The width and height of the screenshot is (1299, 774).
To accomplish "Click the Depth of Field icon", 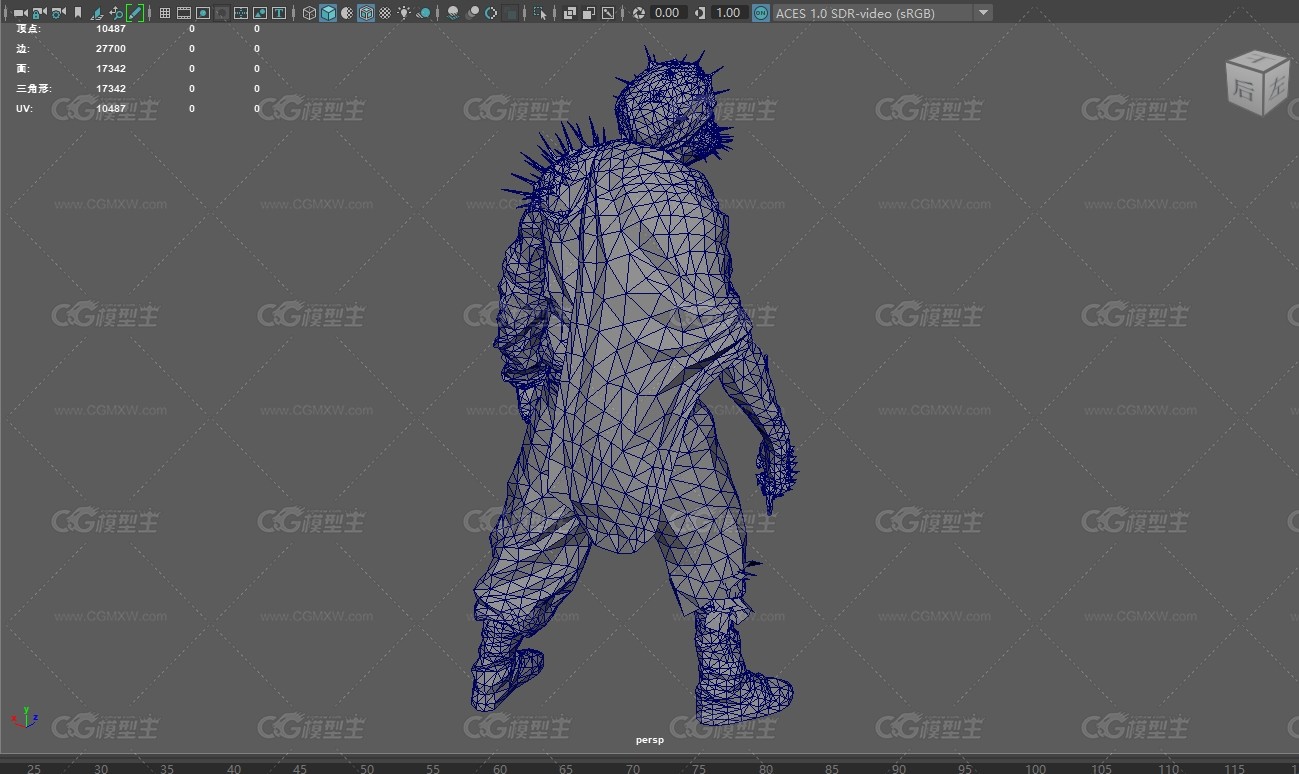I will [510, 13].
